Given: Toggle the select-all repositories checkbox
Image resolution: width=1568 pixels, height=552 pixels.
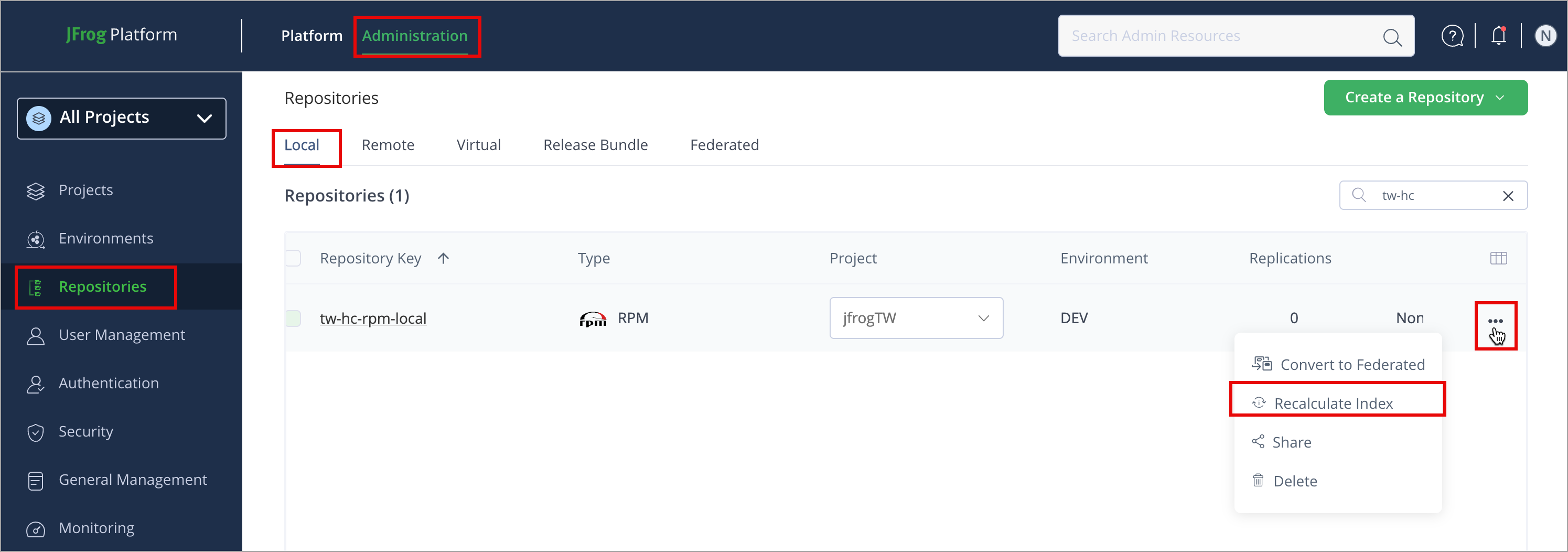Looking at the screenshot, I should (x=293, y=258).
